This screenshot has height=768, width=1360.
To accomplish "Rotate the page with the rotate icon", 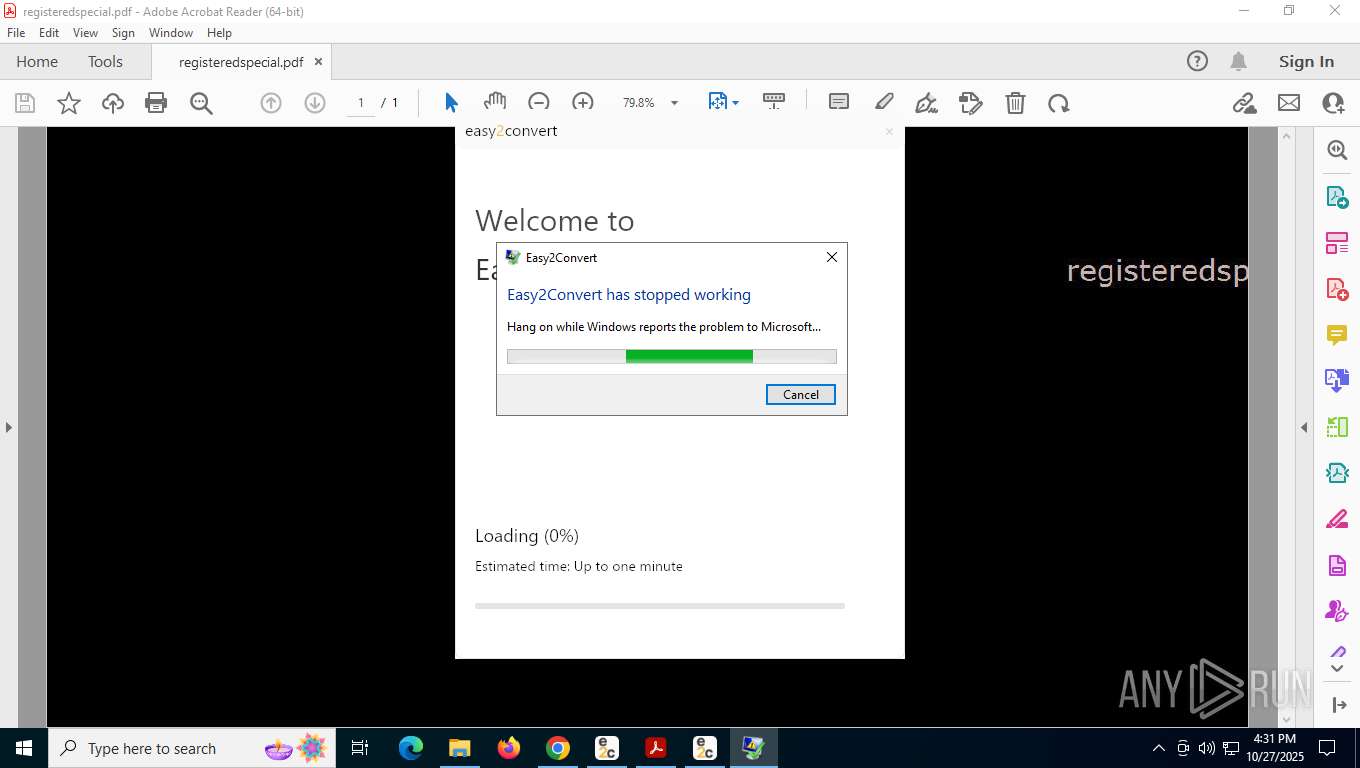I will [x=1059, y=103].
